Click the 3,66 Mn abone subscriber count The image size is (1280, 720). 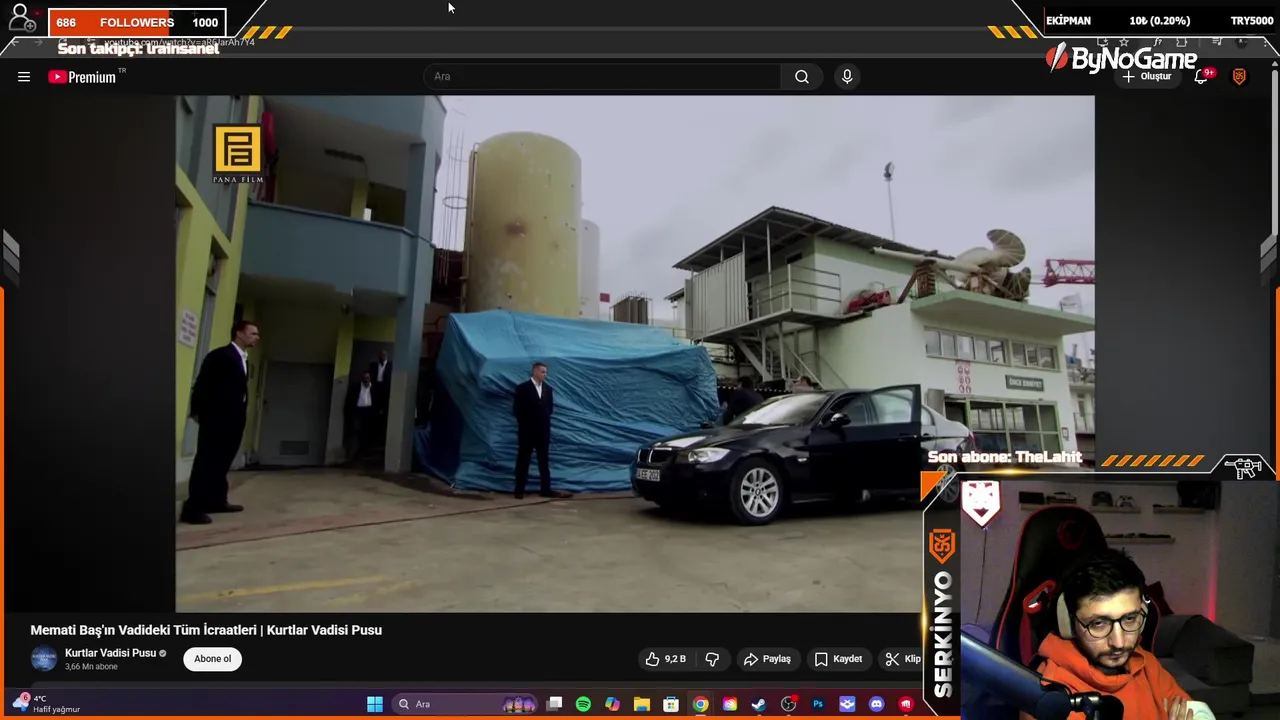(91, 667)
